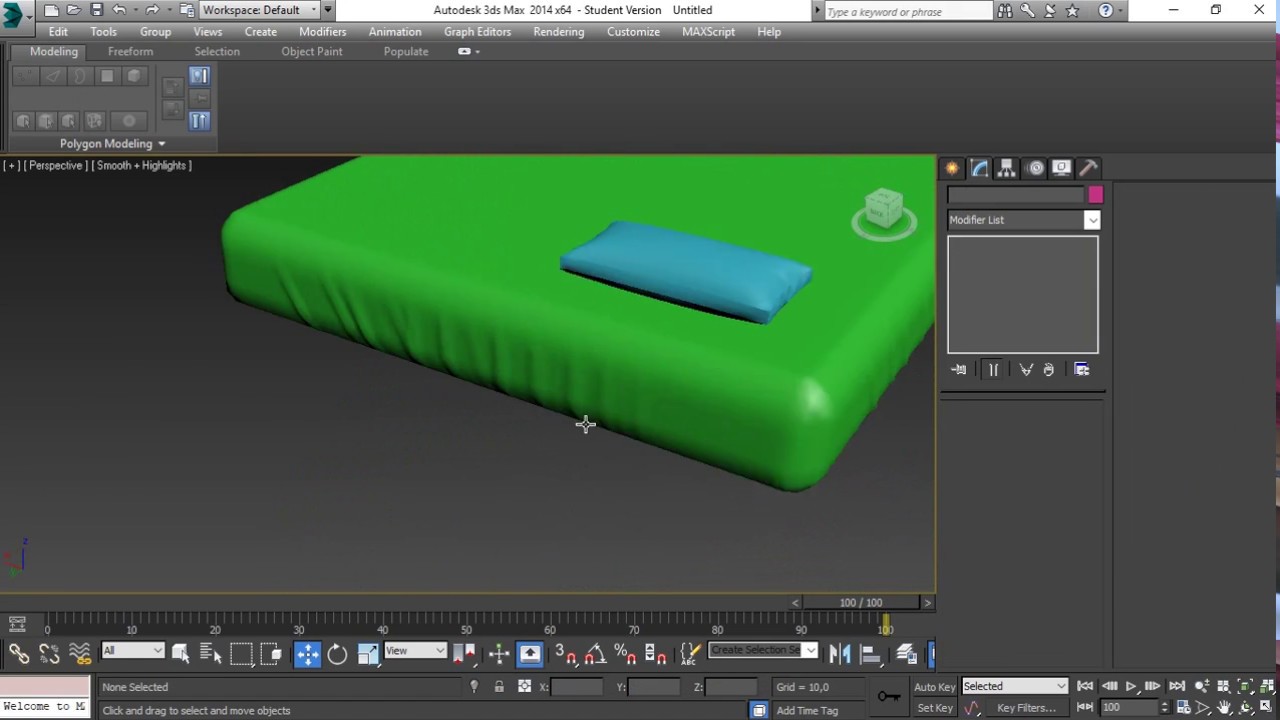Open the Animation menu
This screenshot has width=1280, height=720.
(x=395, y=32)
